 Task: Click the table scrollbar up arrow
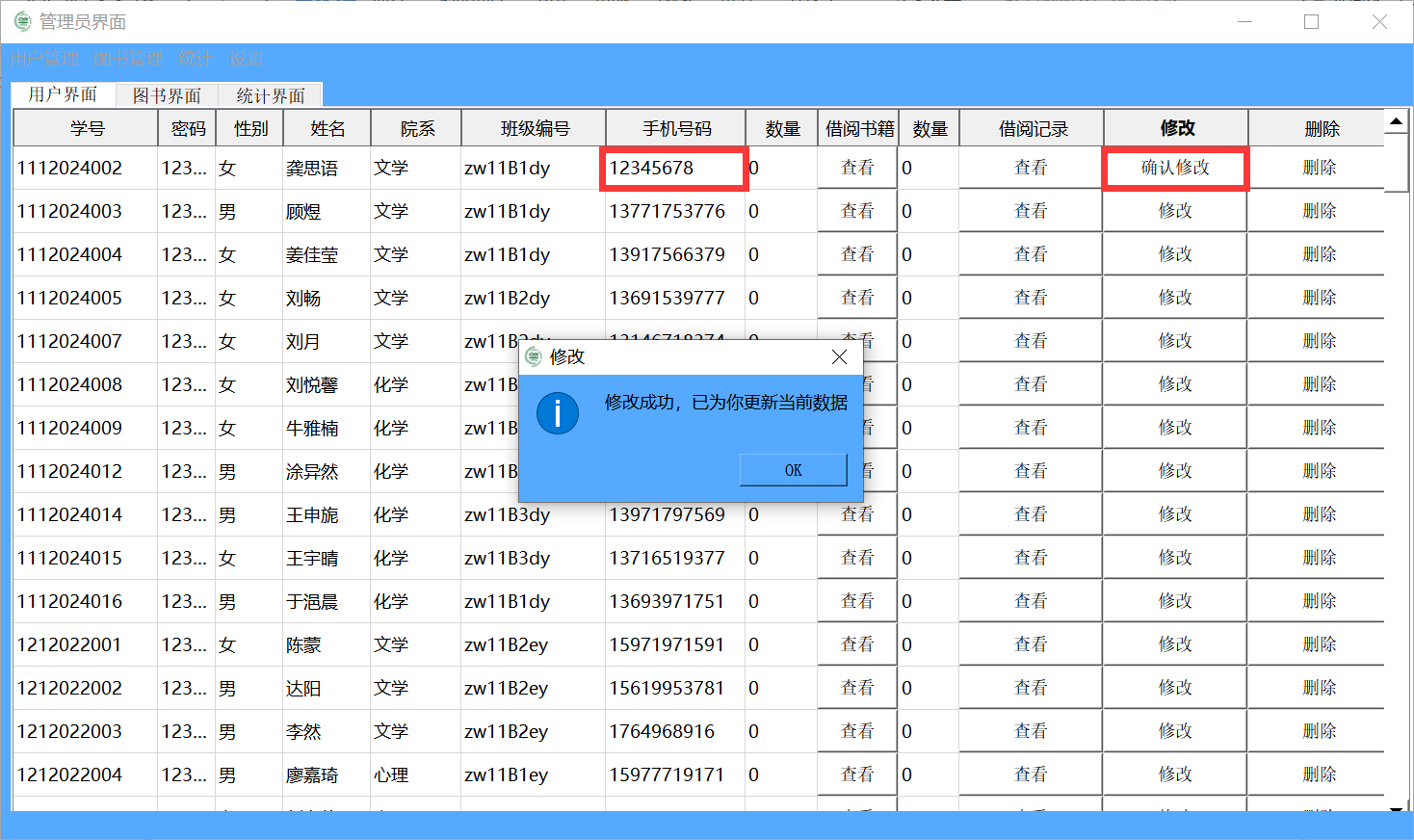point(1397,121)
